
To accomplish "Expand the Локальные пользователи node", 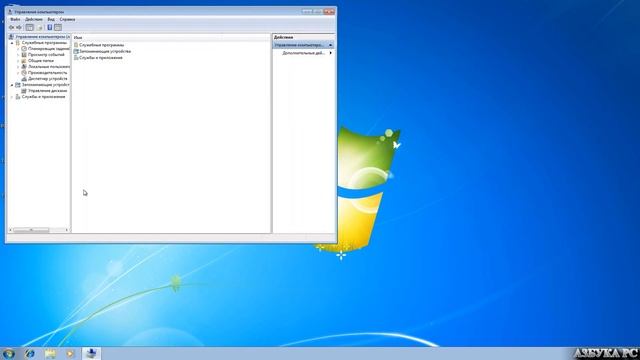I will coord(18,67).
